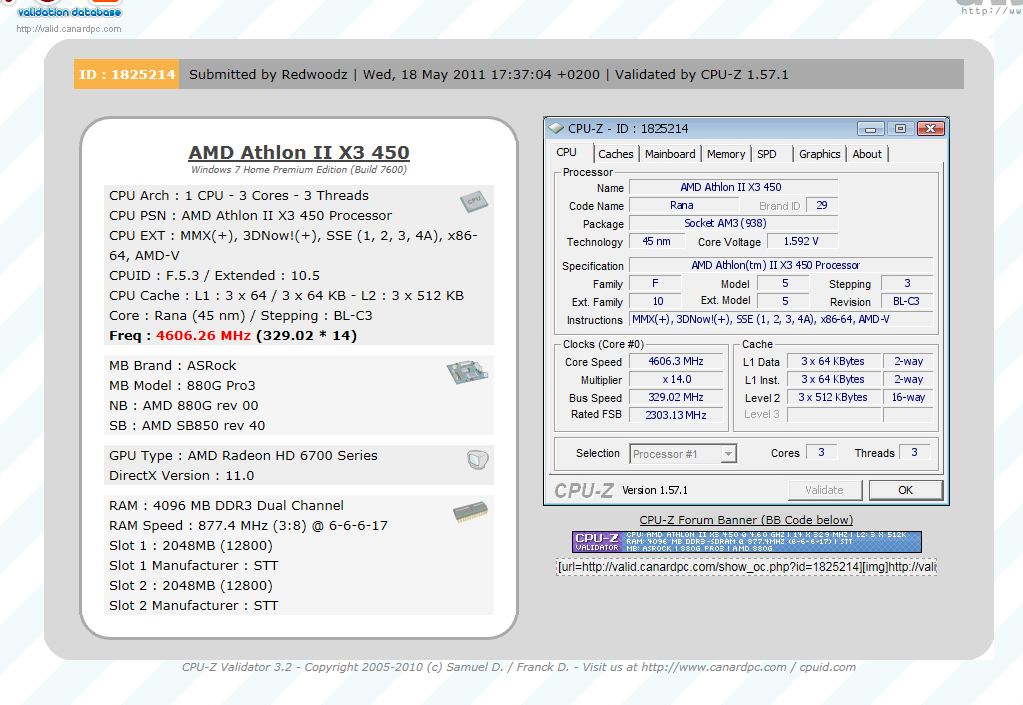This screenshot has width=1023, height=705.
Task: Click the Bus Speed value 329.02 MHz
Action: tap(676, 397)
